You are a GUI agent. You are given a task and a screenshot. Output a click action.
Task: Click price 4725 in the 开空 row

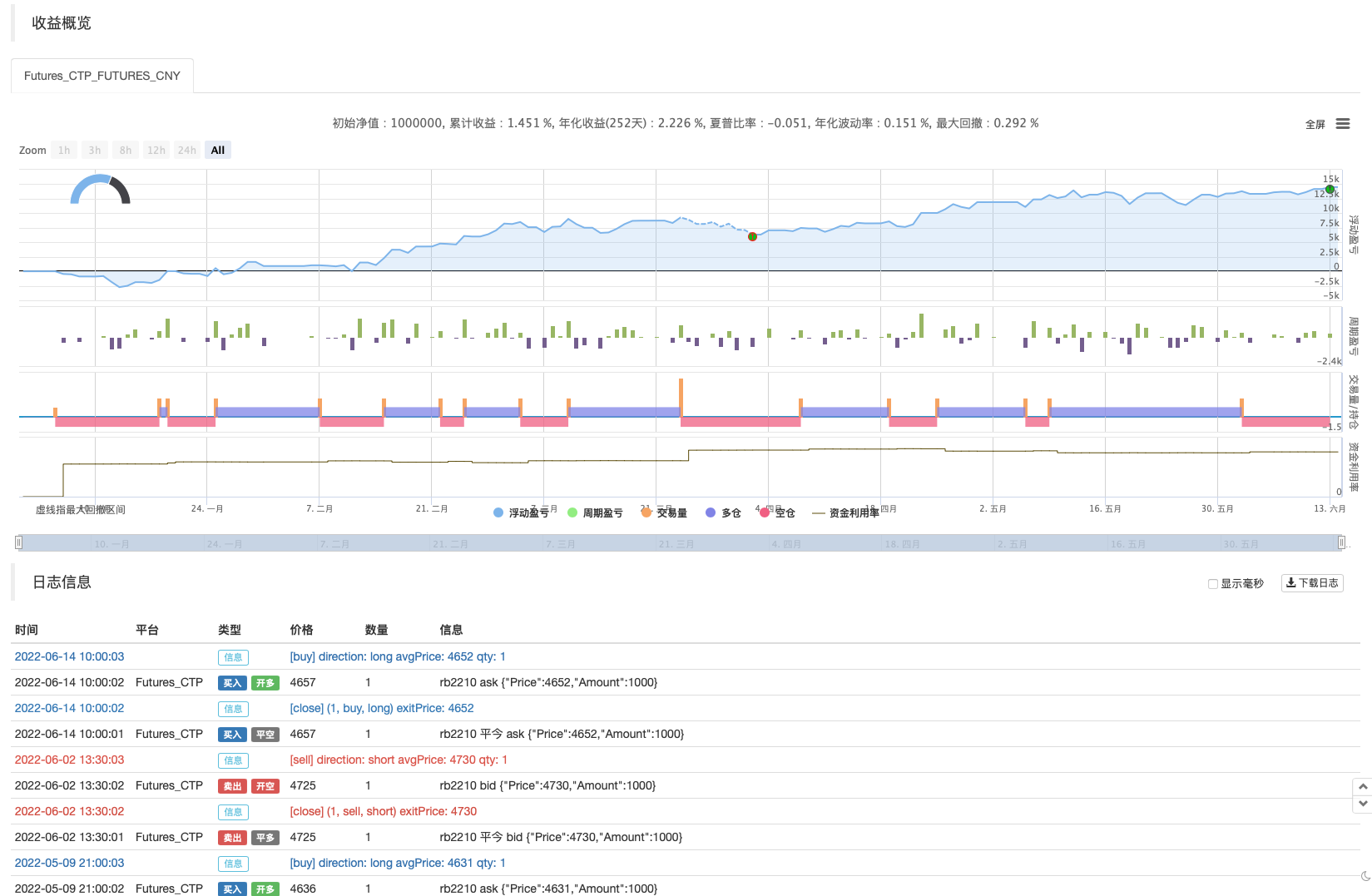303,785
